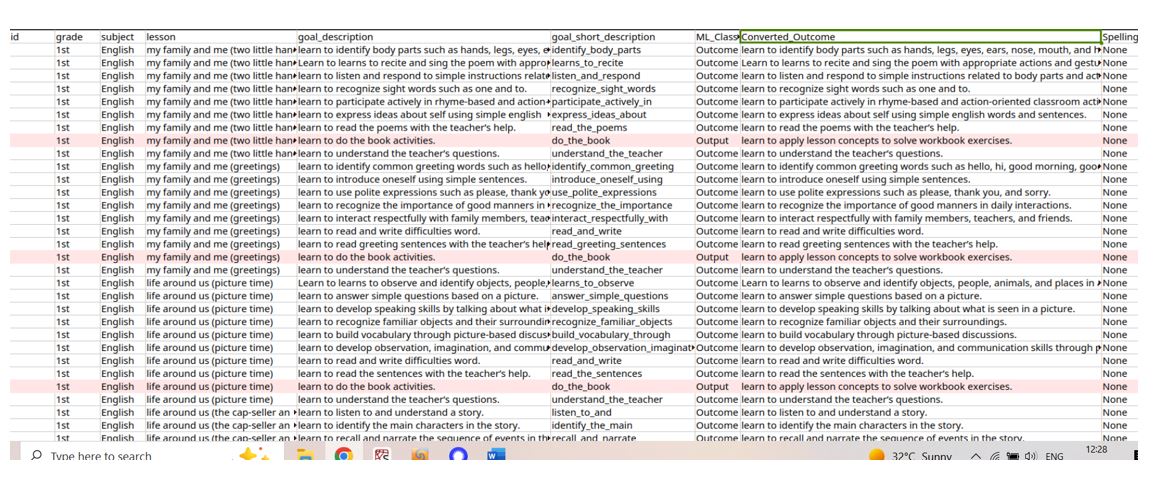
Task: Click cell recognize_the_importance
Action: point(622,205)
